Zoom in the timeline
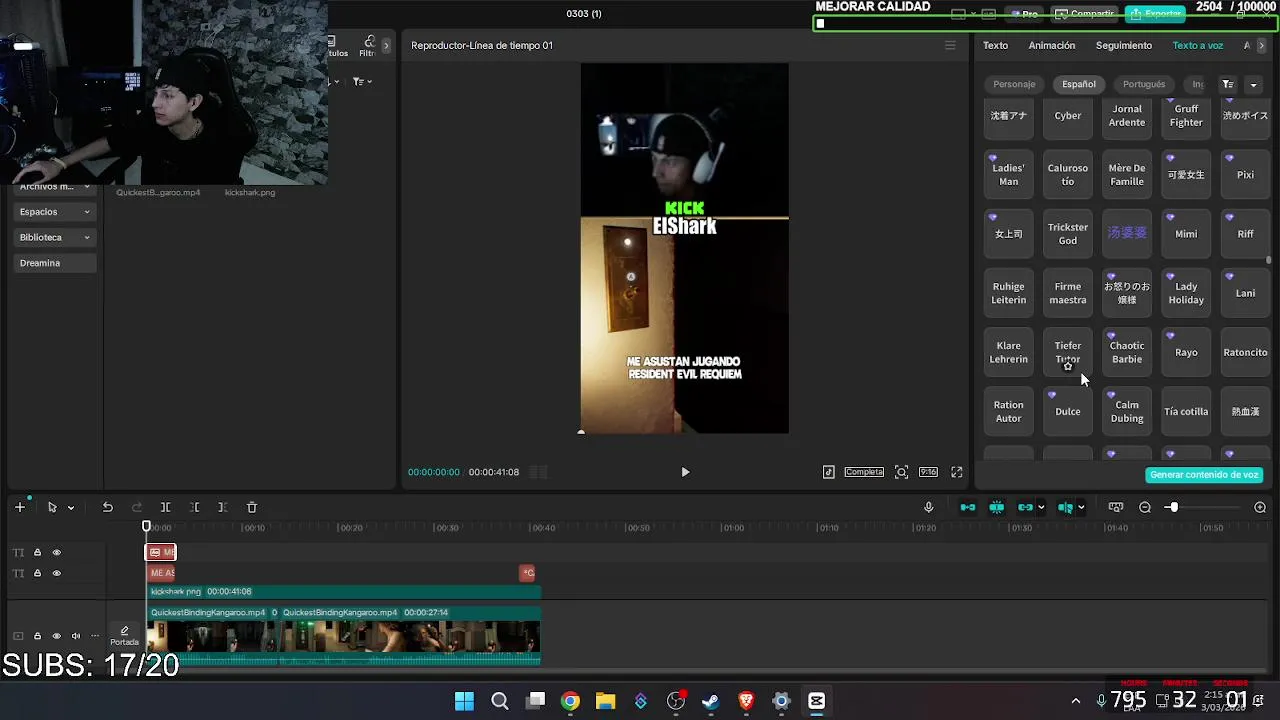The width and height of the screenshot is (1280, 720). pos(1260,507)
